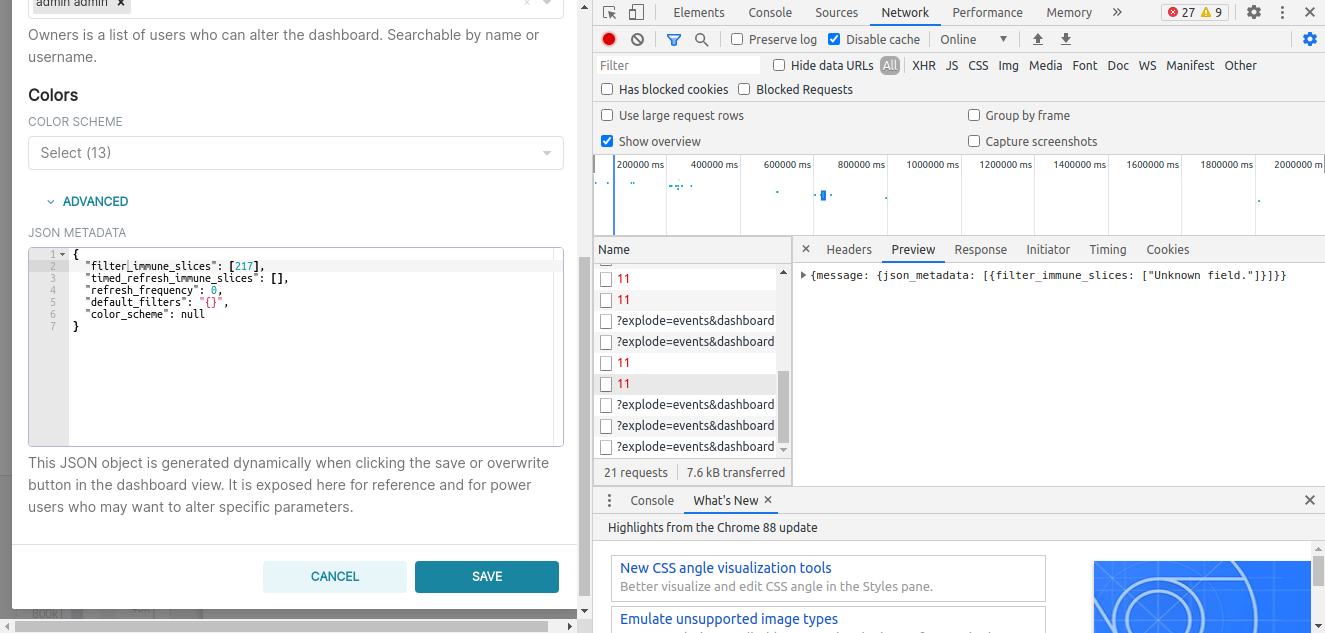The height and width of the screenshot is (633, 1325).
Task: Click the 27 errors counter
Action: pyautogui.click(x=1181, y=13)
